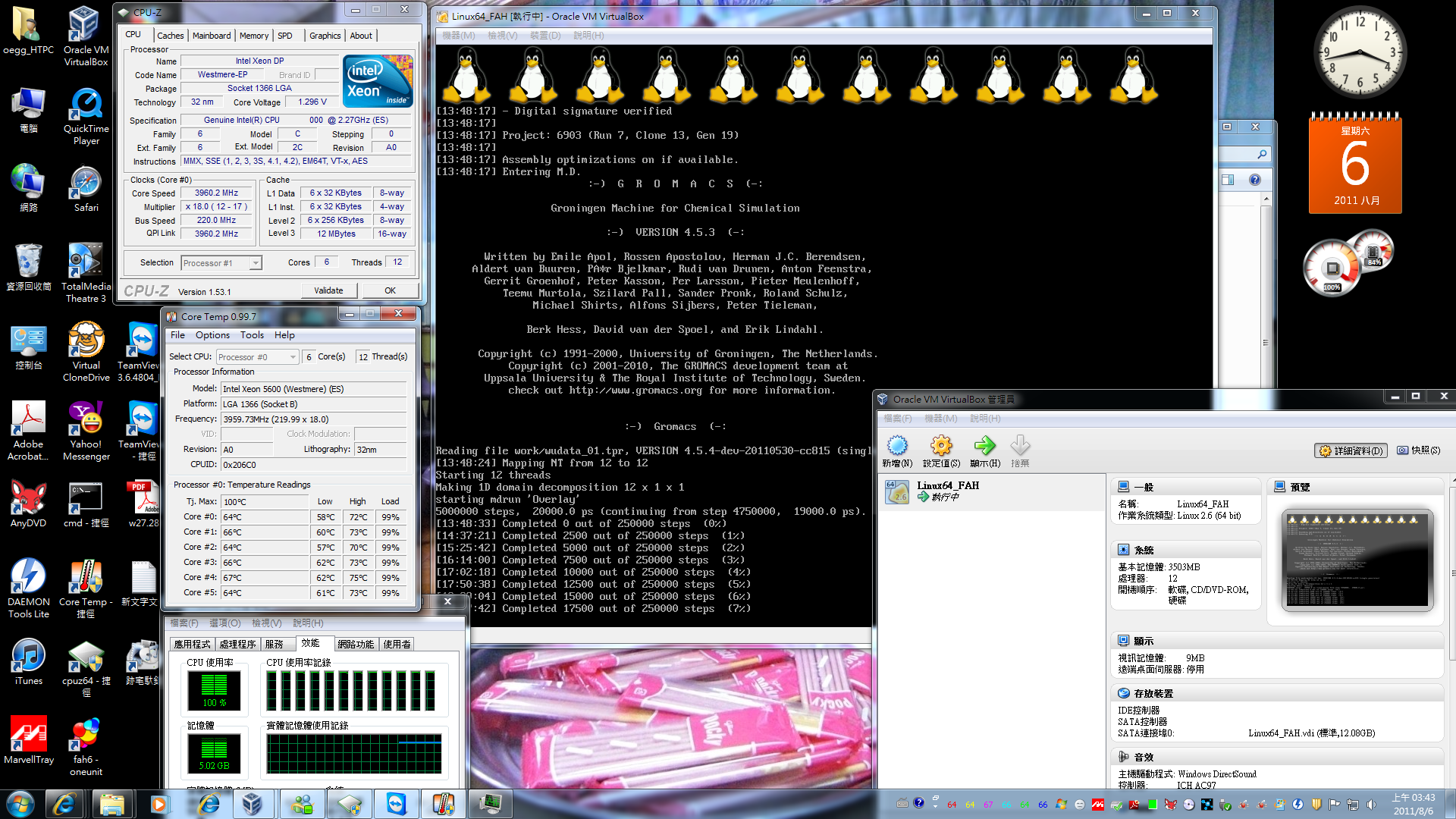The width and height of the screenshot is (1456, 819).
Task: Click the Validate button in CPU-Z
Action: pos(328,290)
